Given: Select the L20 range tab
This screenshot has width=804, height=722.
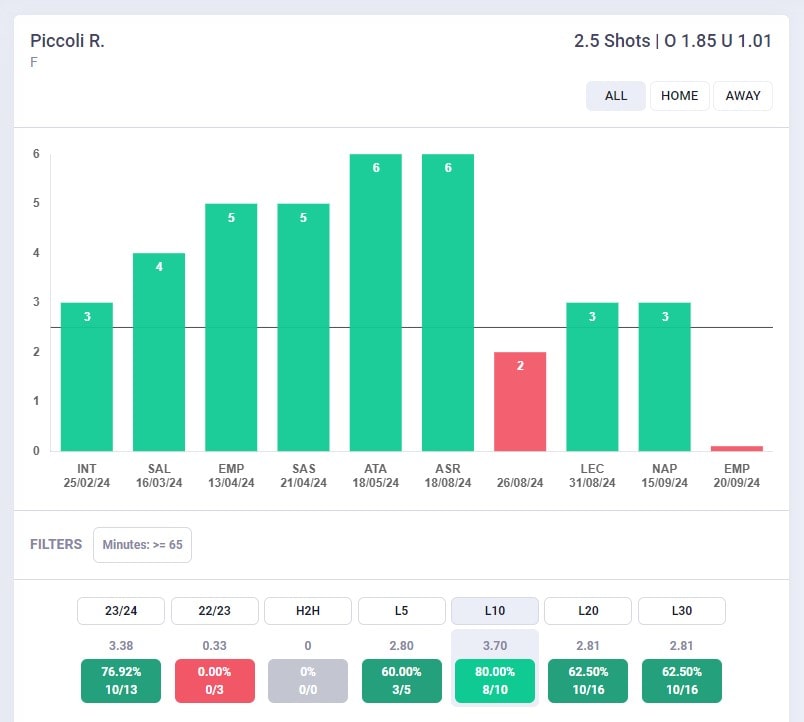Looking at the screenshot, I should tap(588, 611).
